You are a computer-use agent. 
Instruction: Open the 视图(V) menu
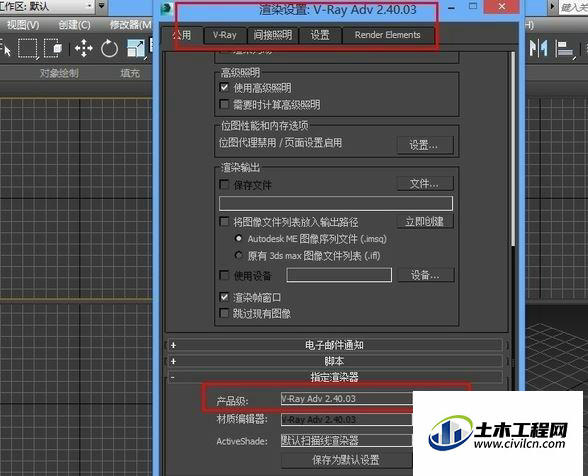[23, 25]
